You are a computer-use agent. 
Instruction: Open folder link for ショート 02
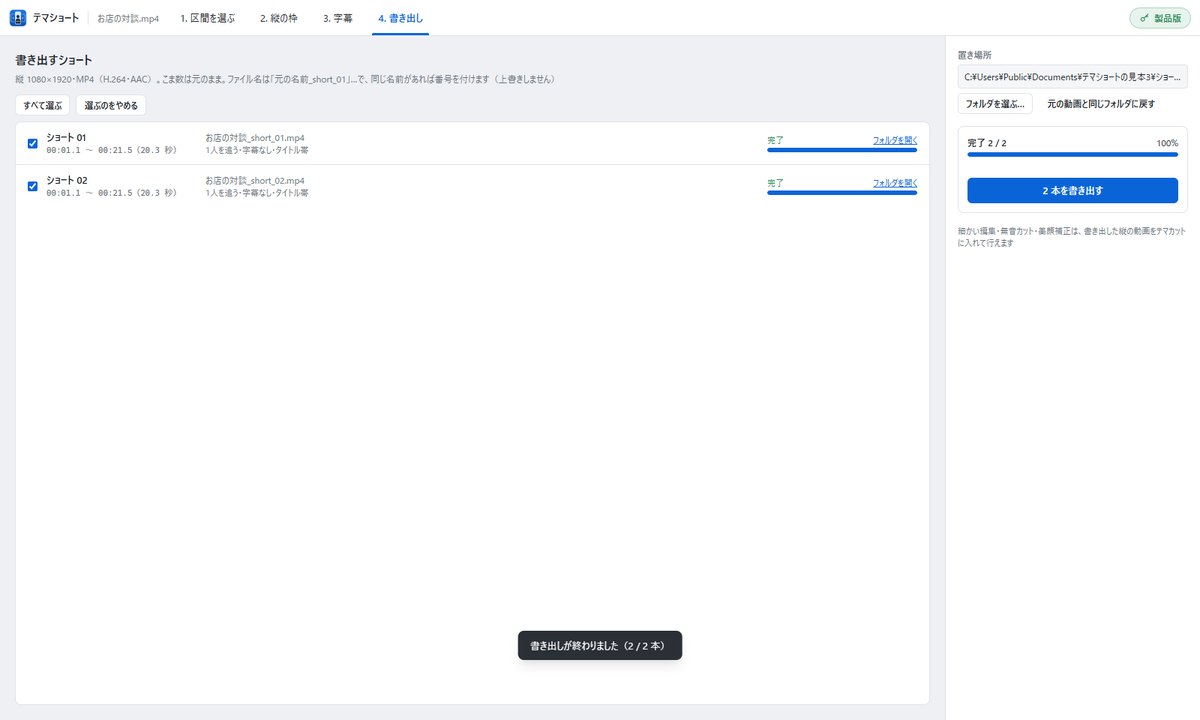(x=895, y=183)
